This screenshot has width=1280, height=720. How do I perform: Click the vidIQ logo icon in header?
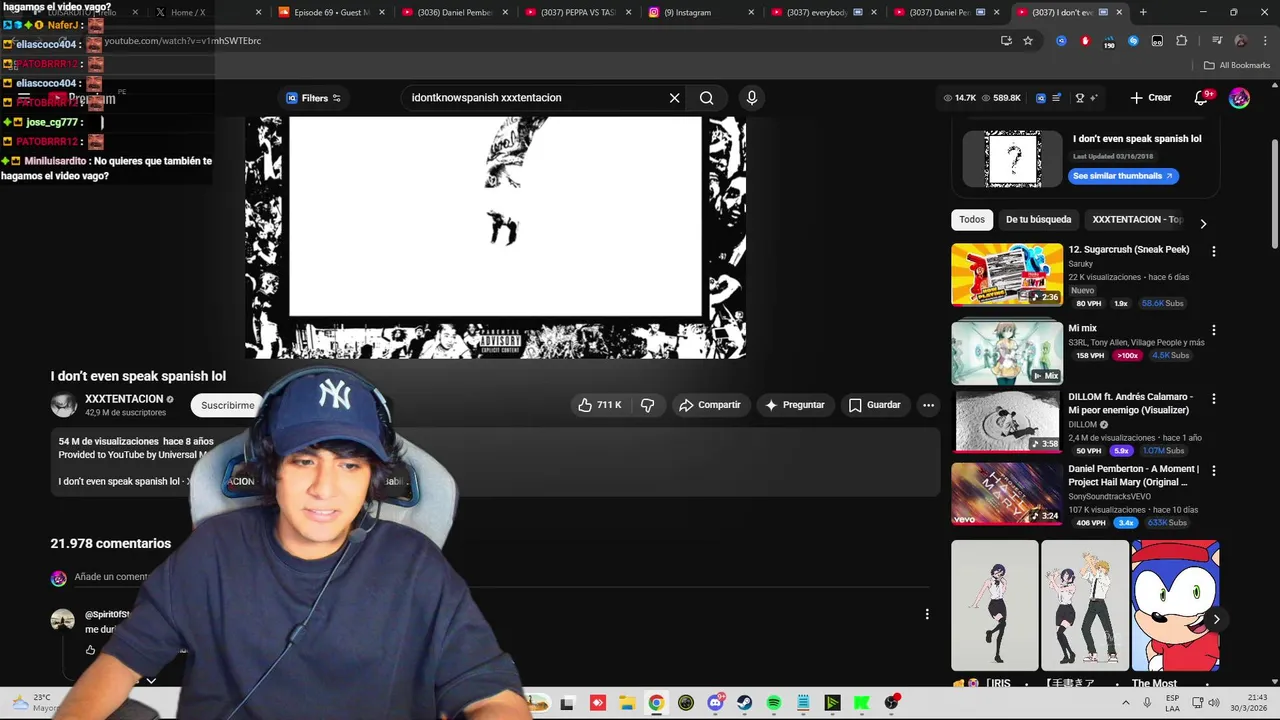[x=1040, y=98]
